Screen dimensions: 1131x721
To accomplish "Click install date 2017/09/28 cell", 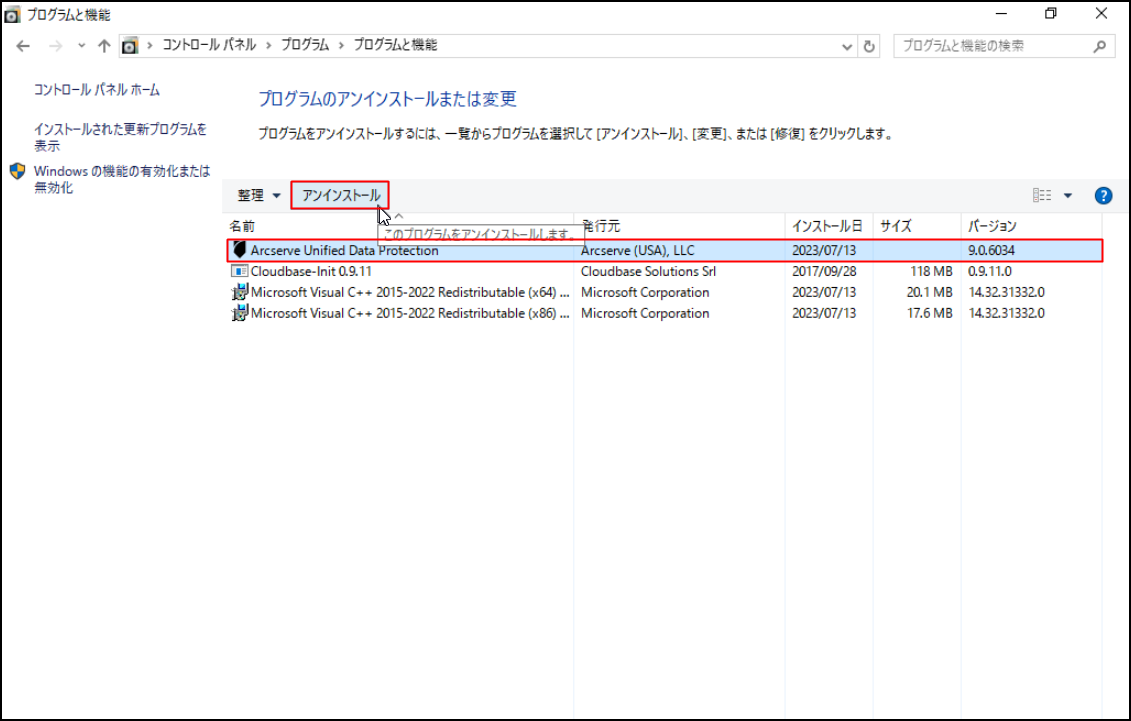I will [824, 272].
